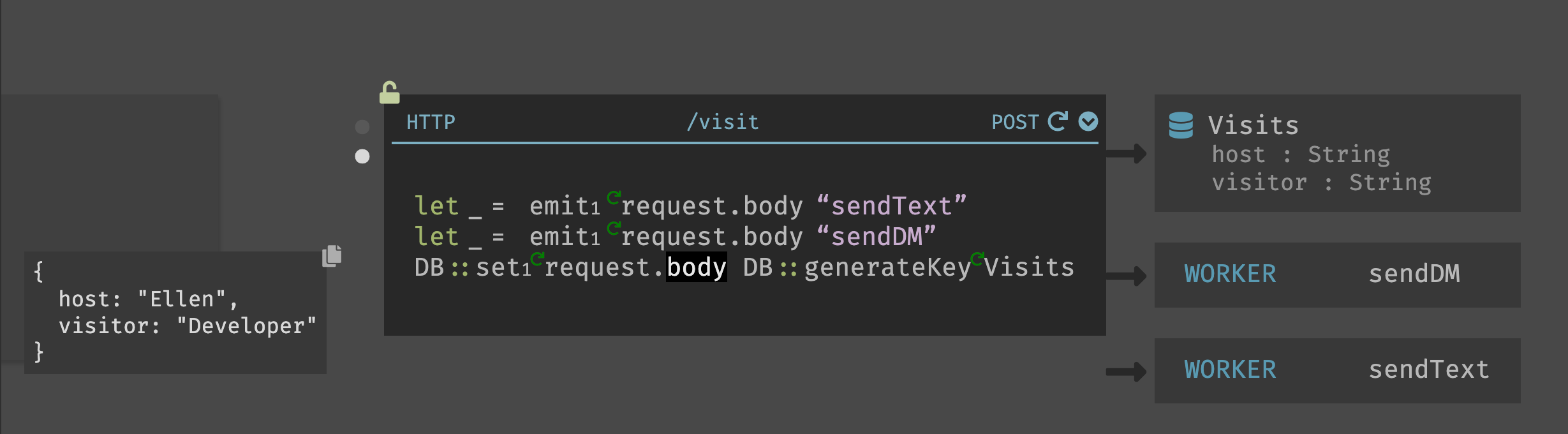The image size is (1568, 434).
Task: Open the handler dropdown menu chevron
Action: click(1088, 121)
